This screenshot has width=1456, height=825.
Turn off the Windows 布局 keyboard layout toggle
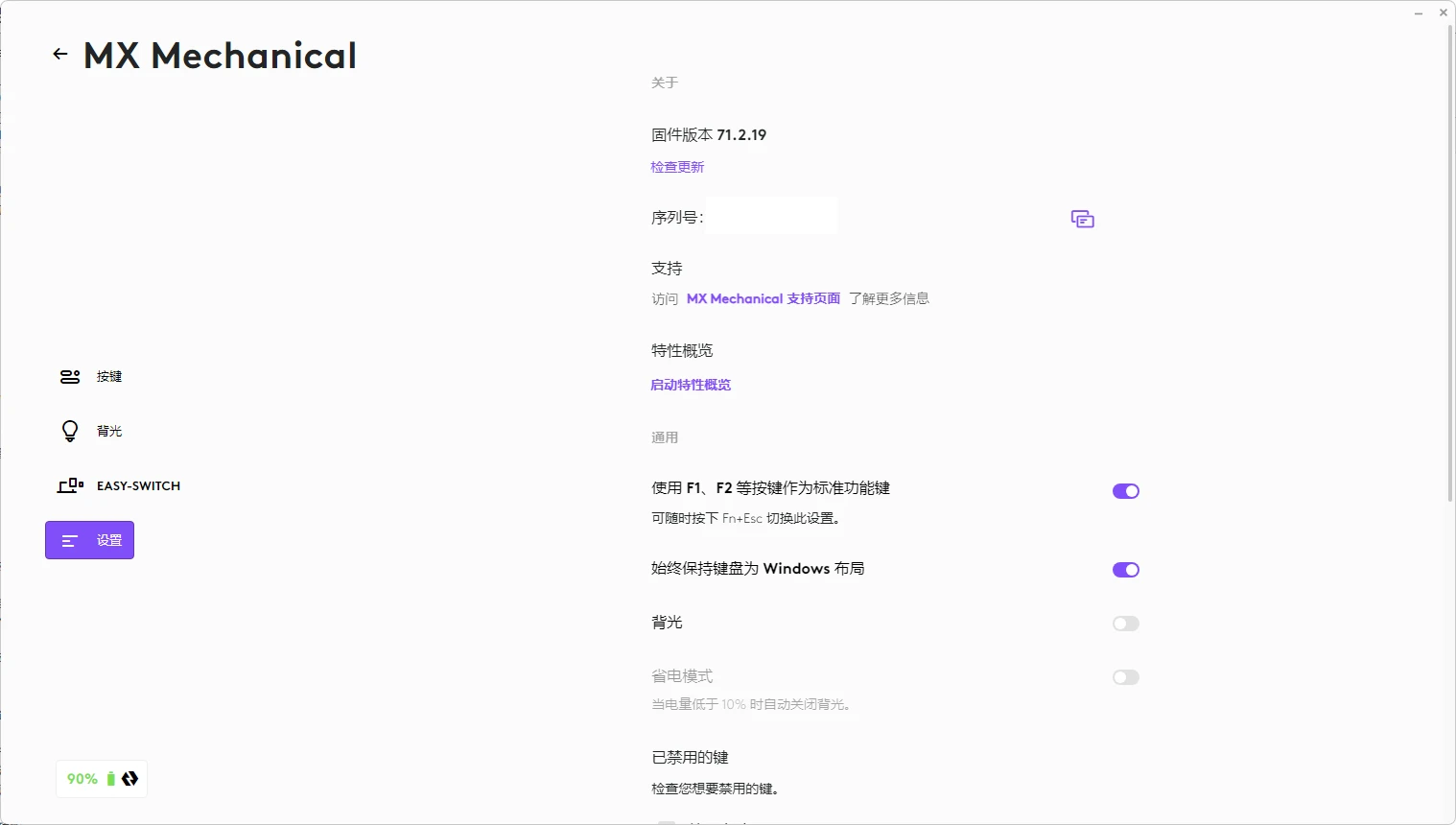coord(1125,569)
